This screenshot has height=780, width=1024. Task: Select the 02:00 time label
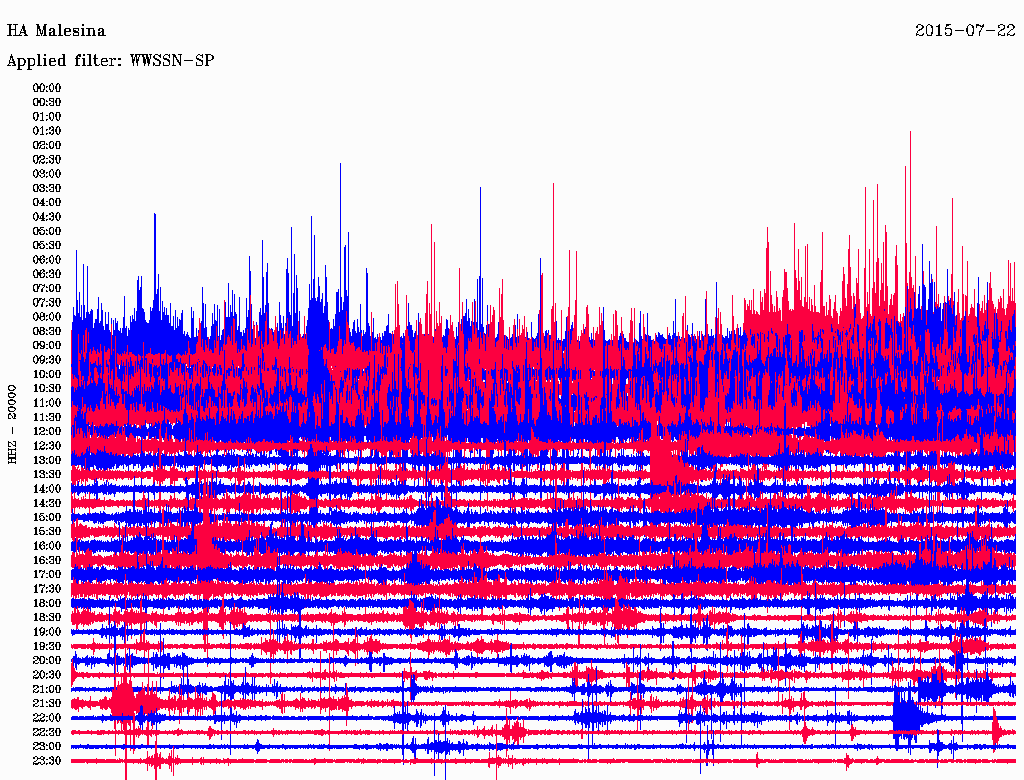tap(47, 146)
